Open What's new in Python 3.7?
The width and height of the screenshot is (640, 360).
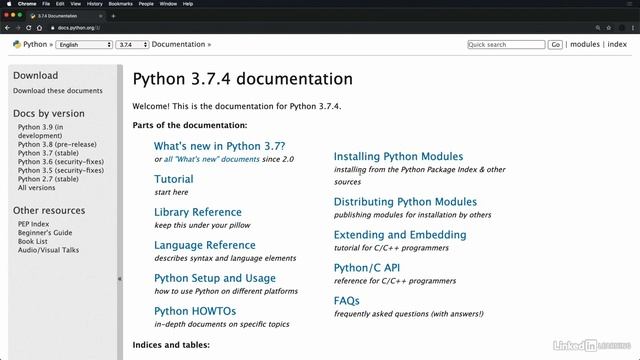point(220,146)
